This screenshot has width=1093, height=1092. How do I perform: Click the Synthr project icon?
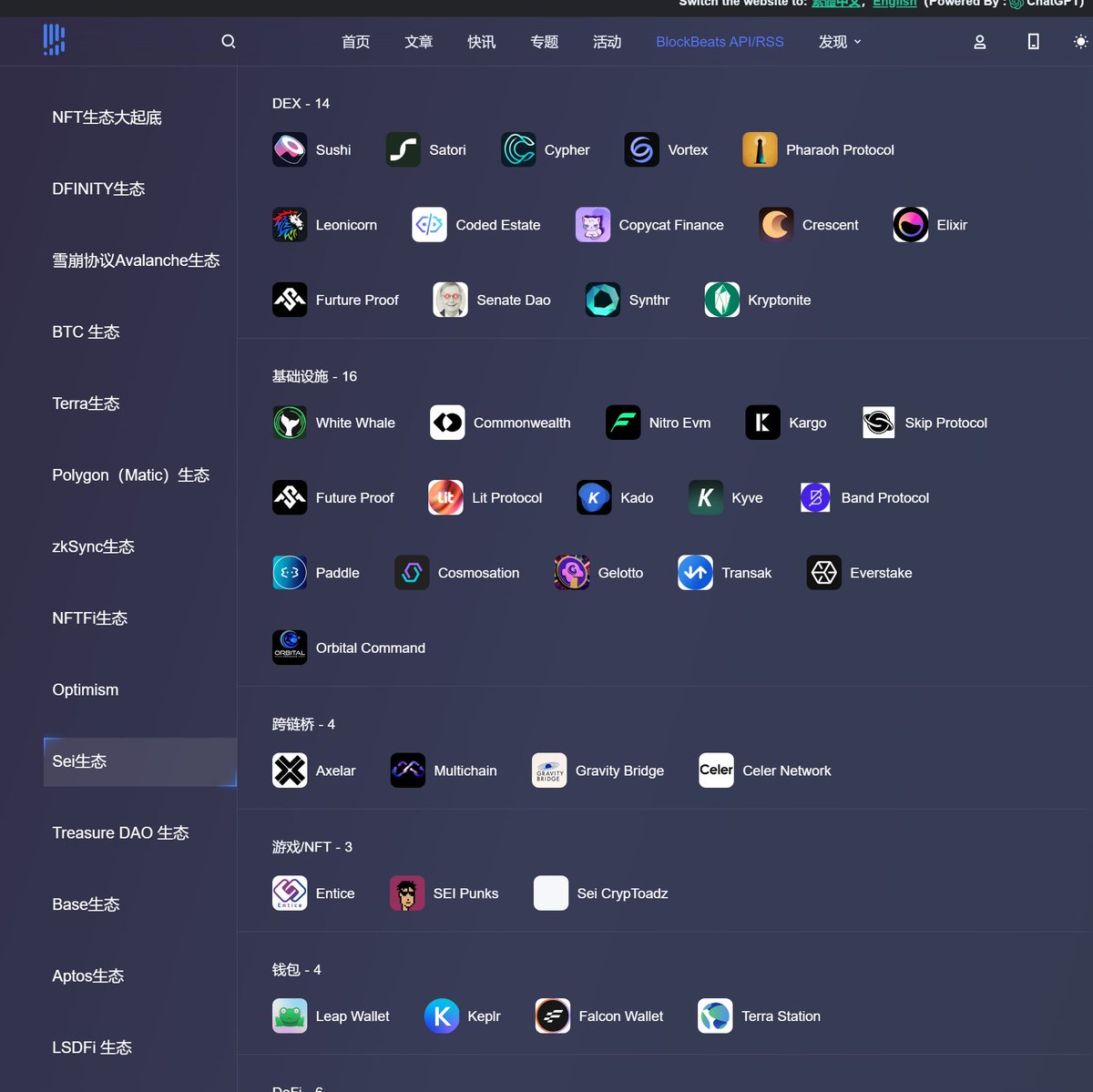click(x=603, y=300)
